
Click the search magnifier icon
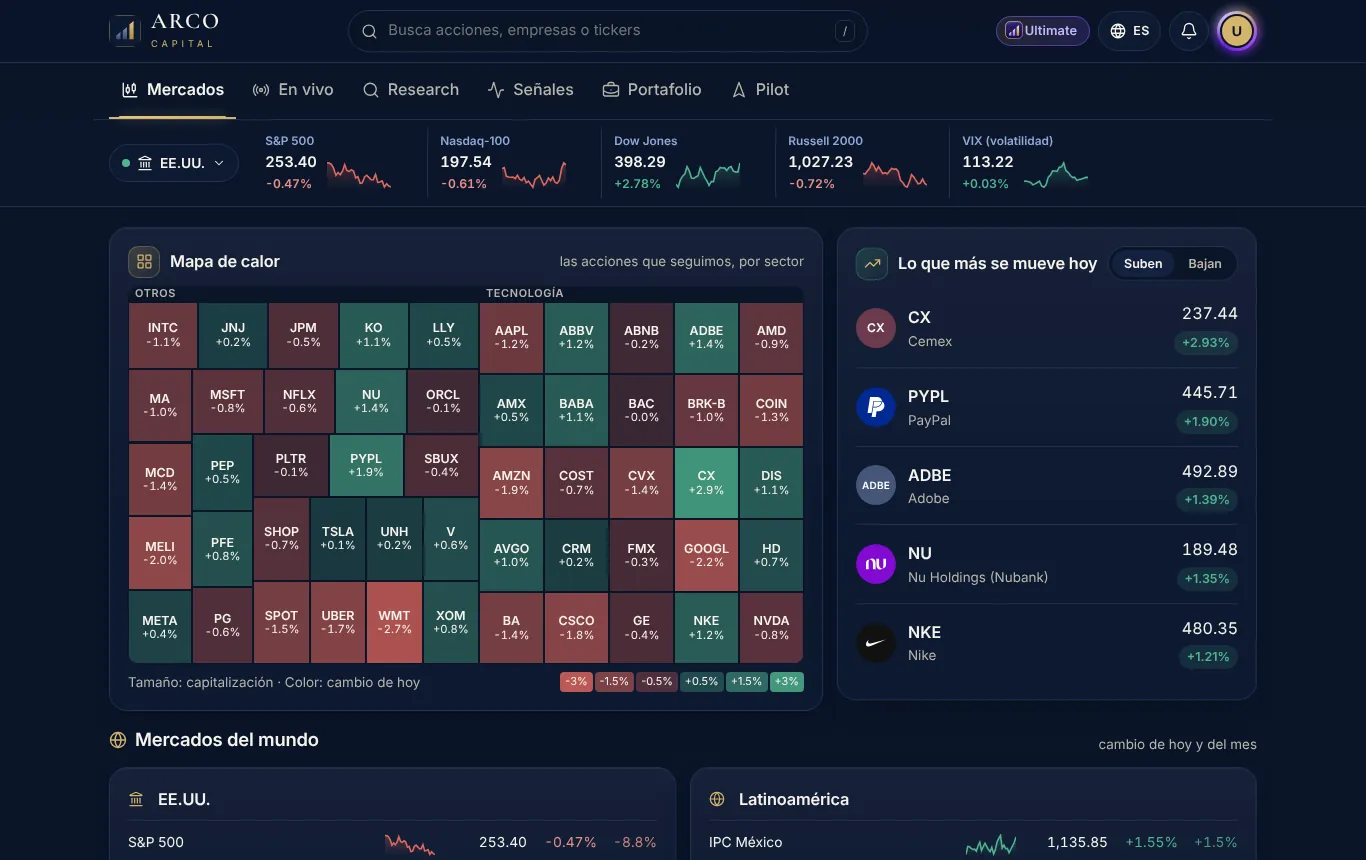click(x=369, y=31)
